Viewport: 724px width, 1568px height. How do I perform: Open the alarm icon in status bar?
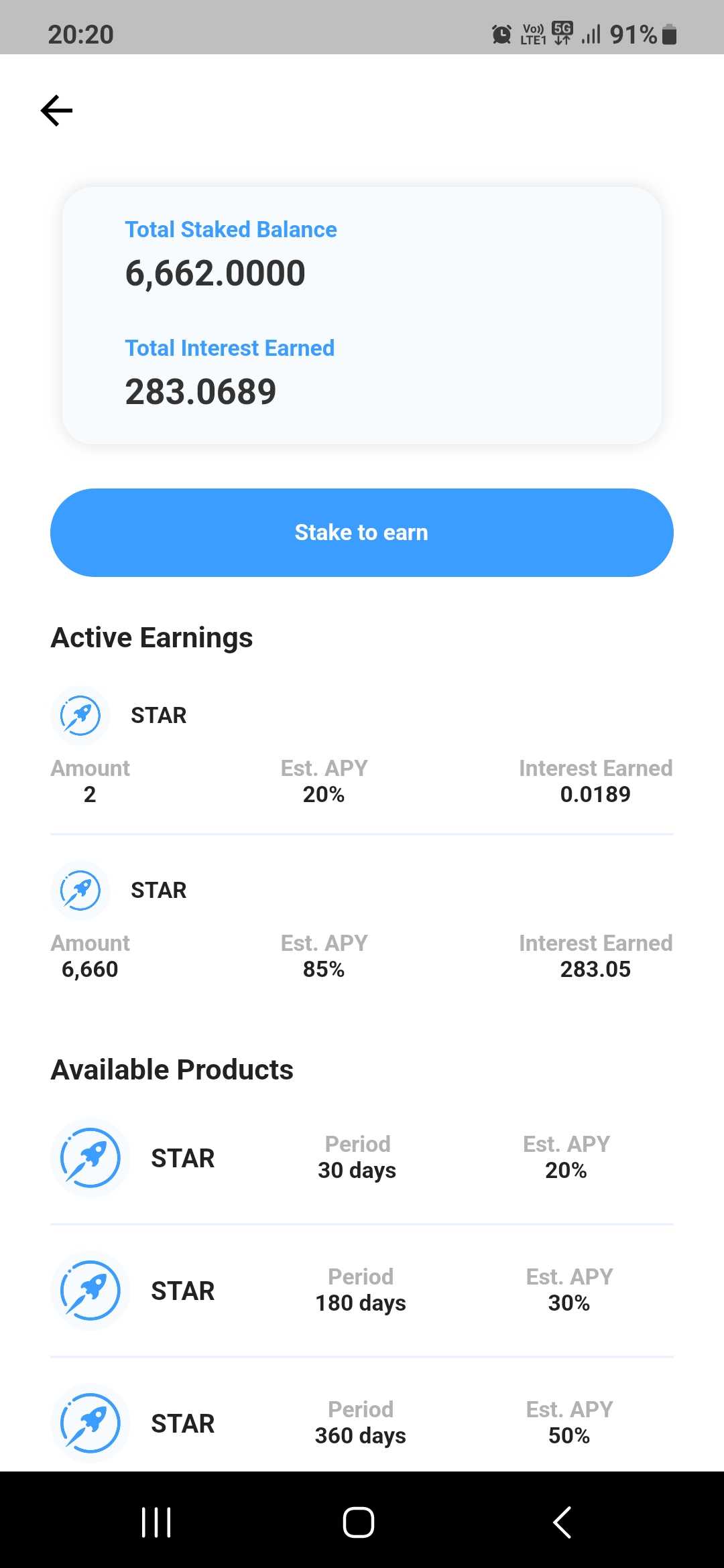(501, 34)
